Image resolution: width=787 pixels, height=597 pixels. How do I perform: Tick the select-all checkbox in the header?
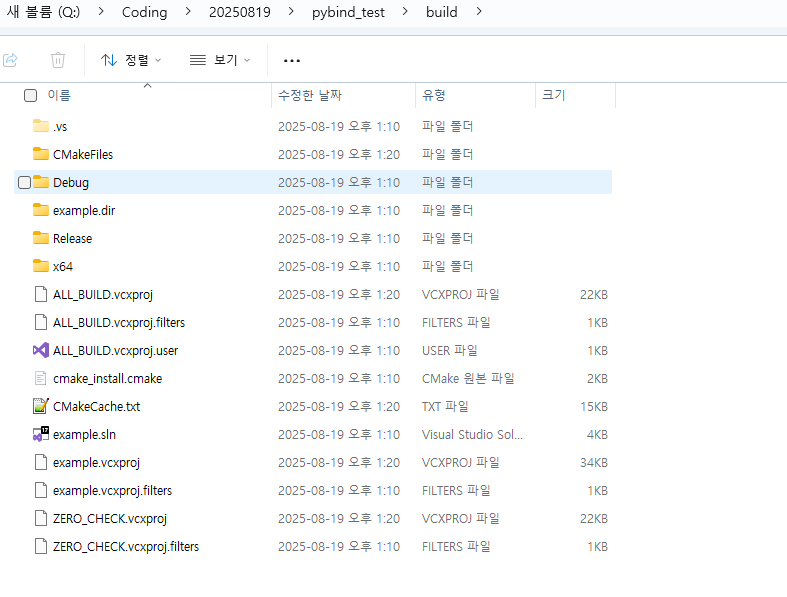(31, 95)
